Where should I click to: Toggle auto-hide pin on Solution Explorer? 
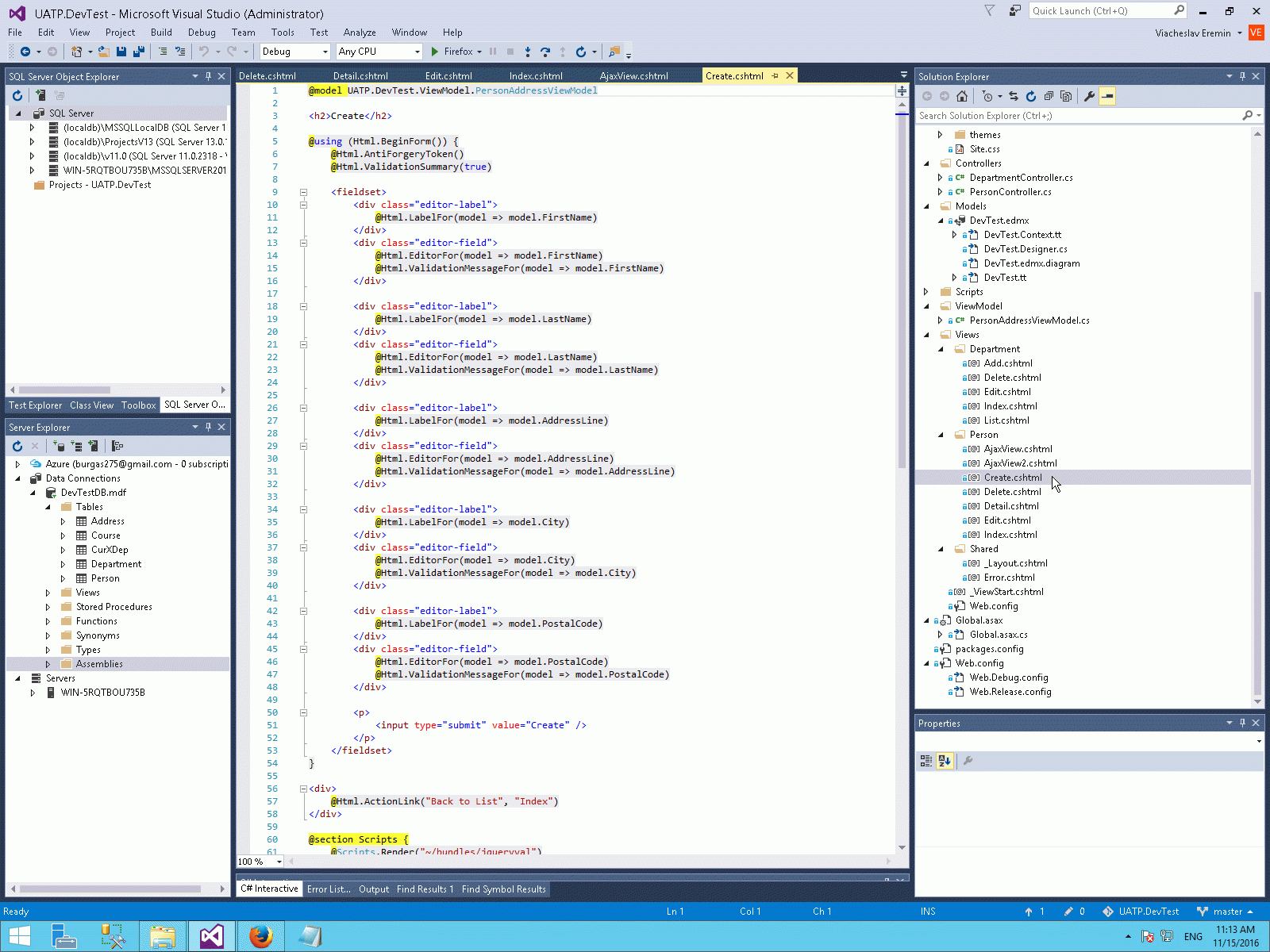click(1242, 76)
